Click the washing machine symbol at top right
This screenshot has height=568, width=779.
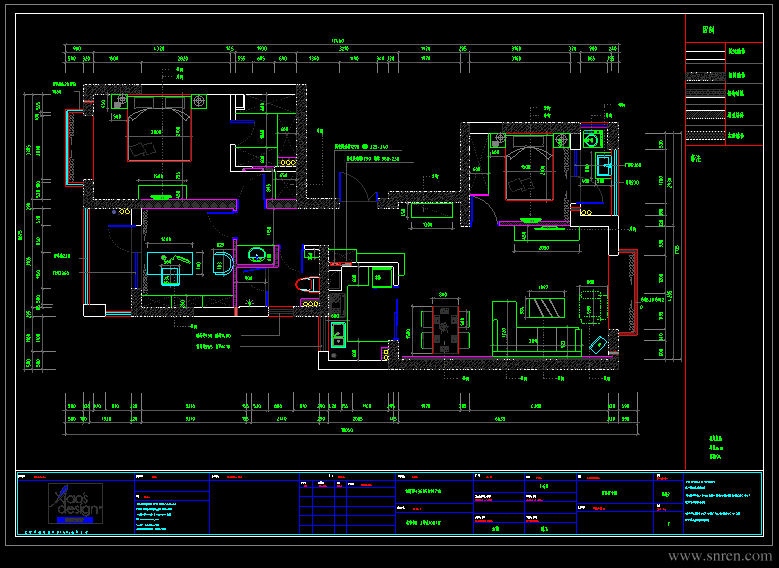click(x=592, y=140)
